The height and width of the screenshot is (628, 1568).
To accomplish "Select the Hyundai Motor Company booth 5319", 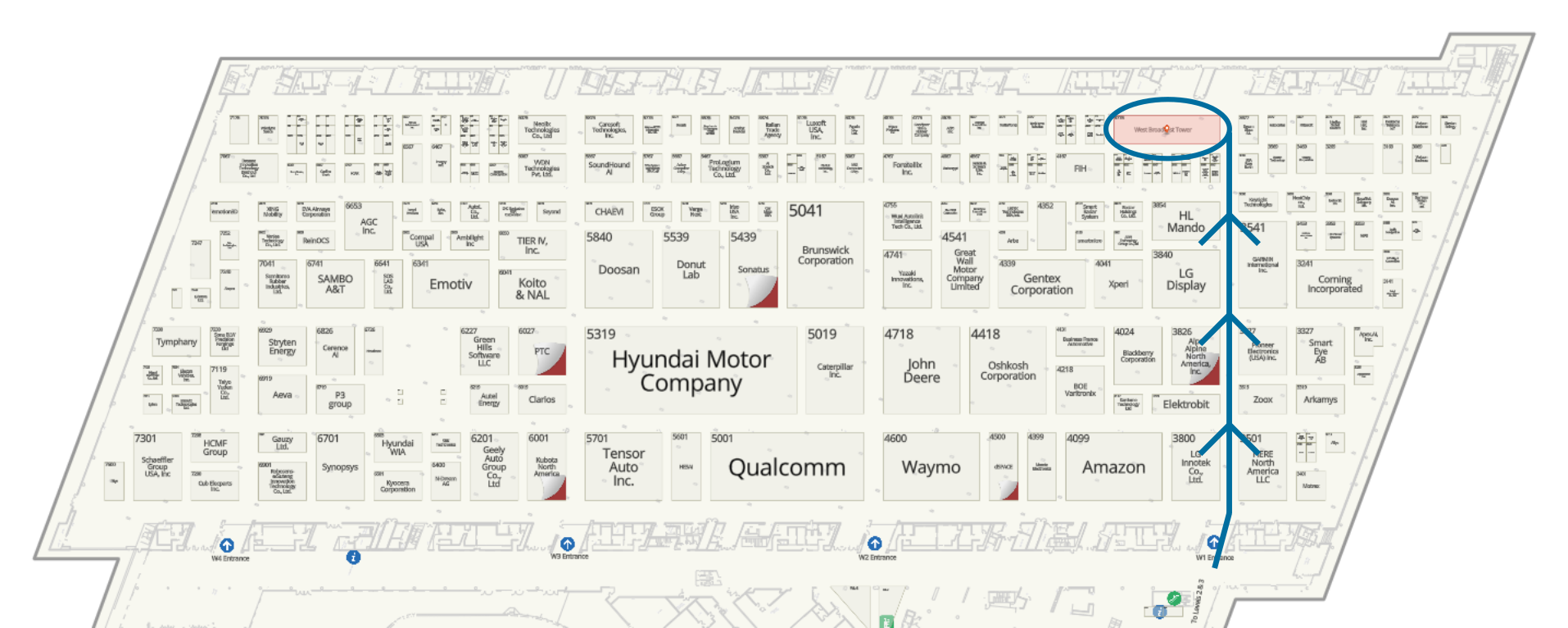I will tap(691, 370).
